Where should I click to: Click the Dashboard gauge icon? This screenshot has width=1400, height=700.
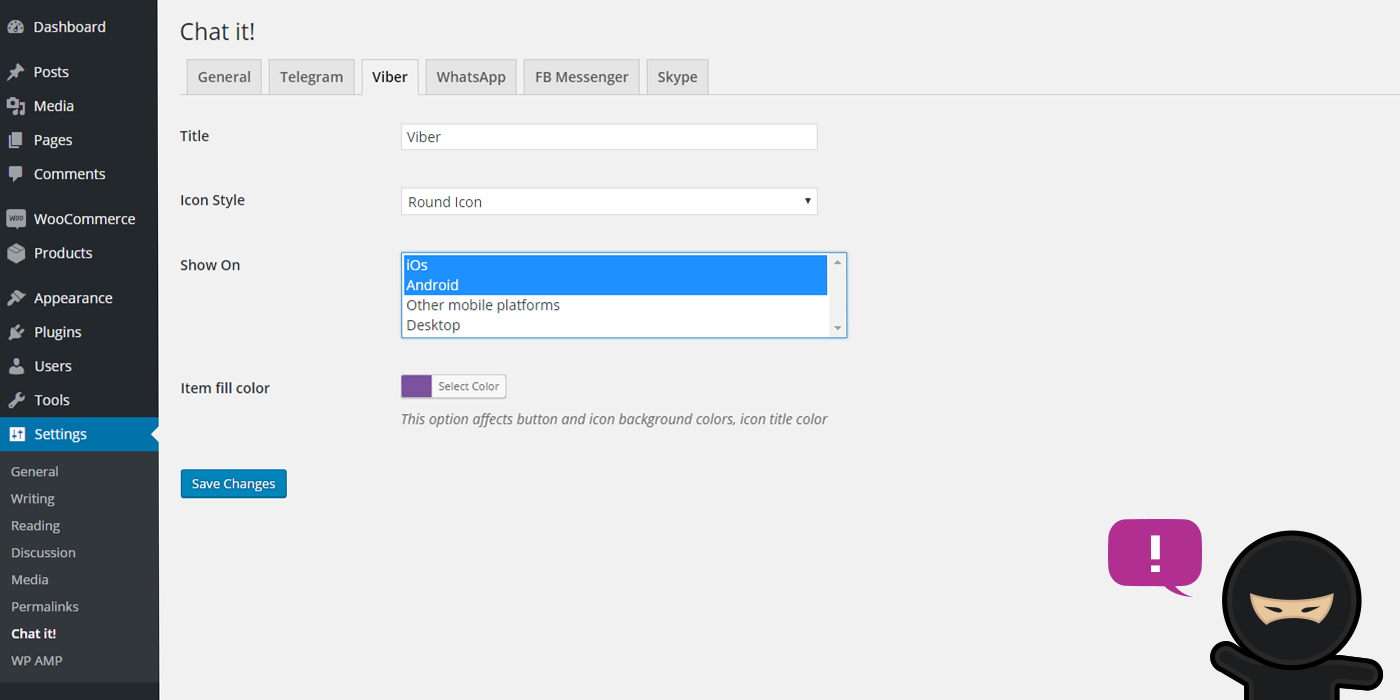pos(16,27)
